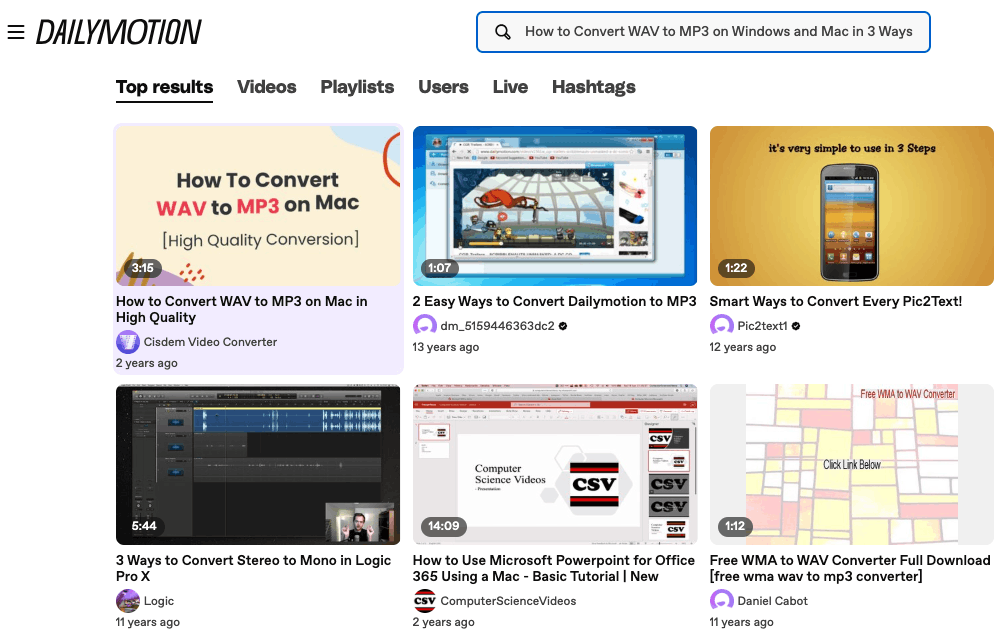Switch to the Videos tab
The image size is (1003, 639).
(267, 87)
